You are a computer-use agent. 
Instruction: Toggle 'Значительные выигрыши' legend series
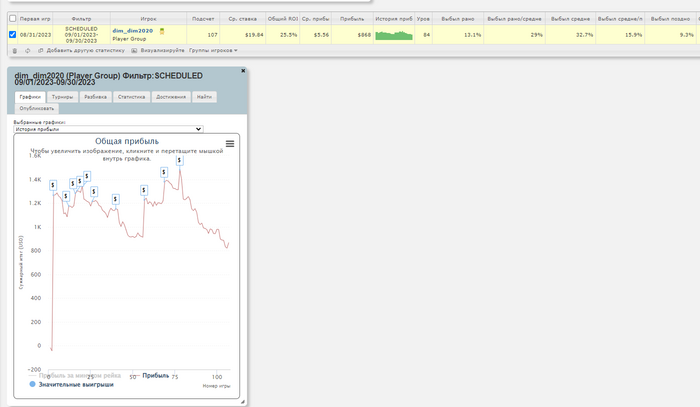71,384
